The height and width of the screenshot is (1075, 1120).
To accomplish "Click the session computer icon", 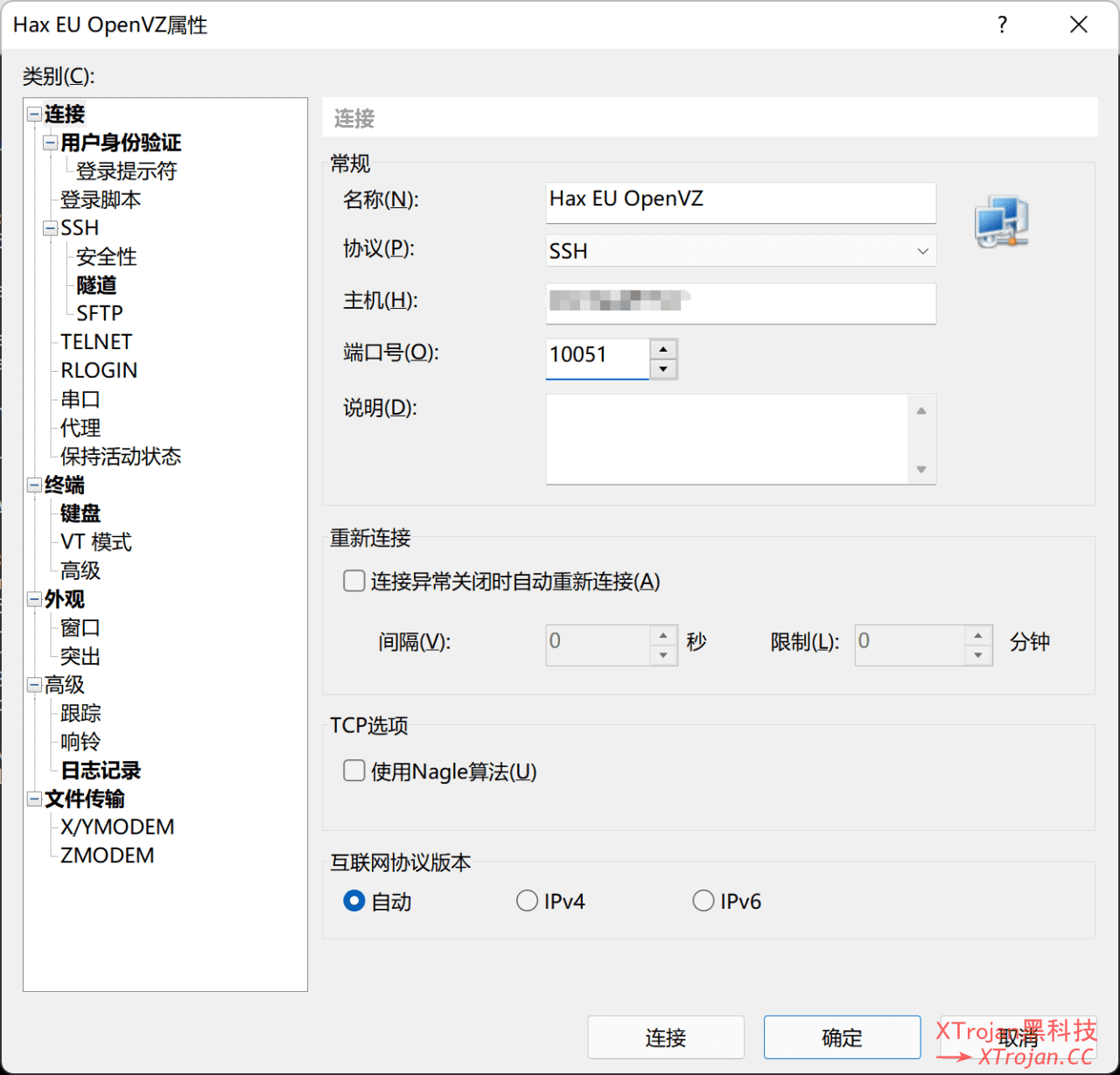I will coord(1000,221).
